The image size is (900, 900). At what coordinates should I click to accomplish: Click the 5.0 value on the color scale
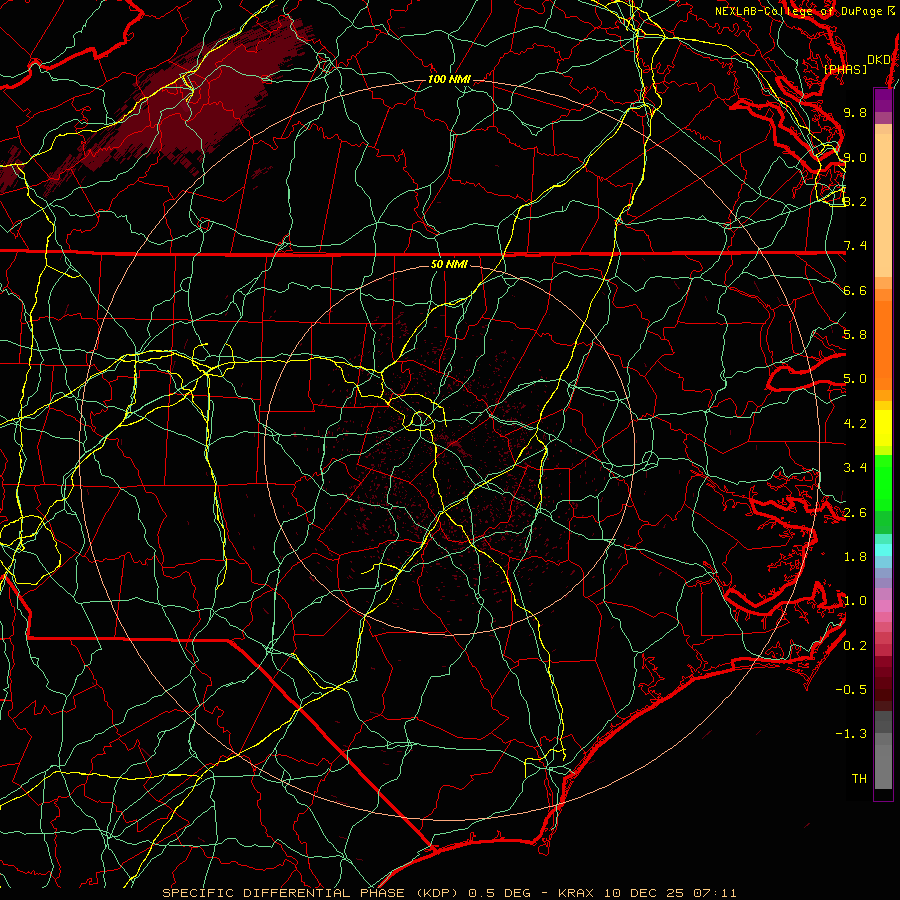[855, 379]
